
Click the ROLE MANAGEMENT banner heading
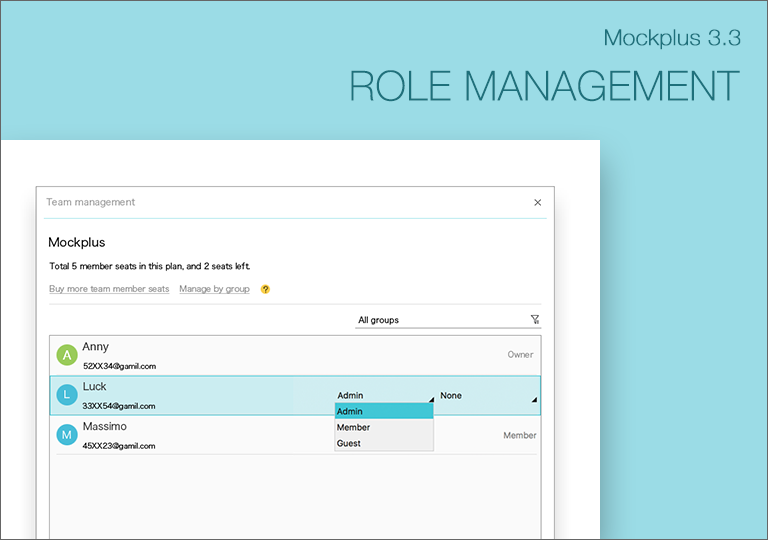pyautogui.click(x=544, y=86)
